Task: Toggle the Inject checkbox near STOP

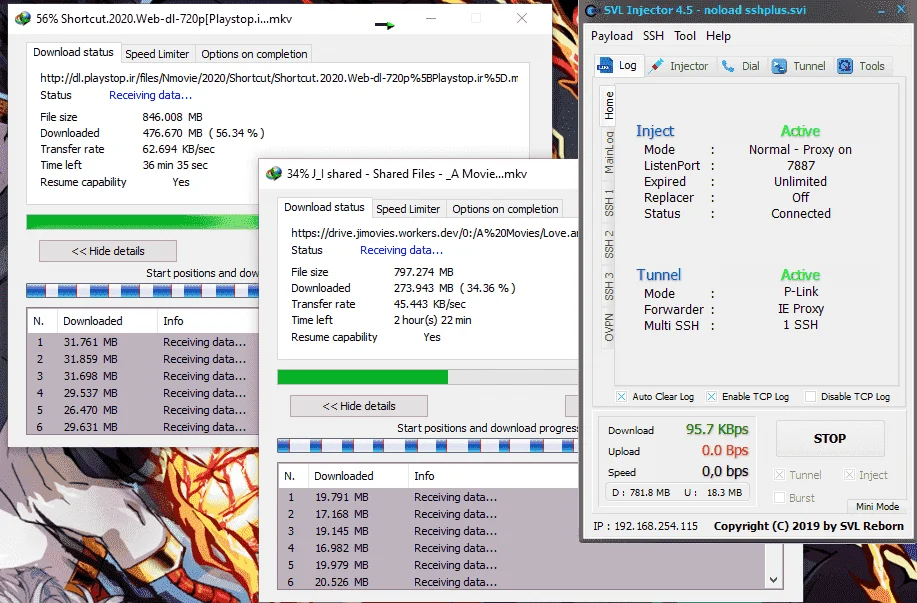Action: (x=849, y=475)
